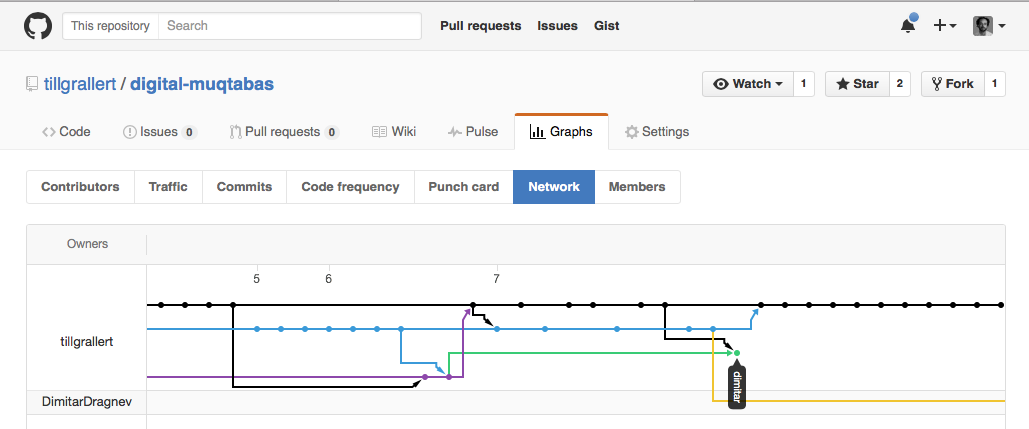The image size is (1029, 429).
Task: Select the Commits graph tab
Action: pos(244,187)
